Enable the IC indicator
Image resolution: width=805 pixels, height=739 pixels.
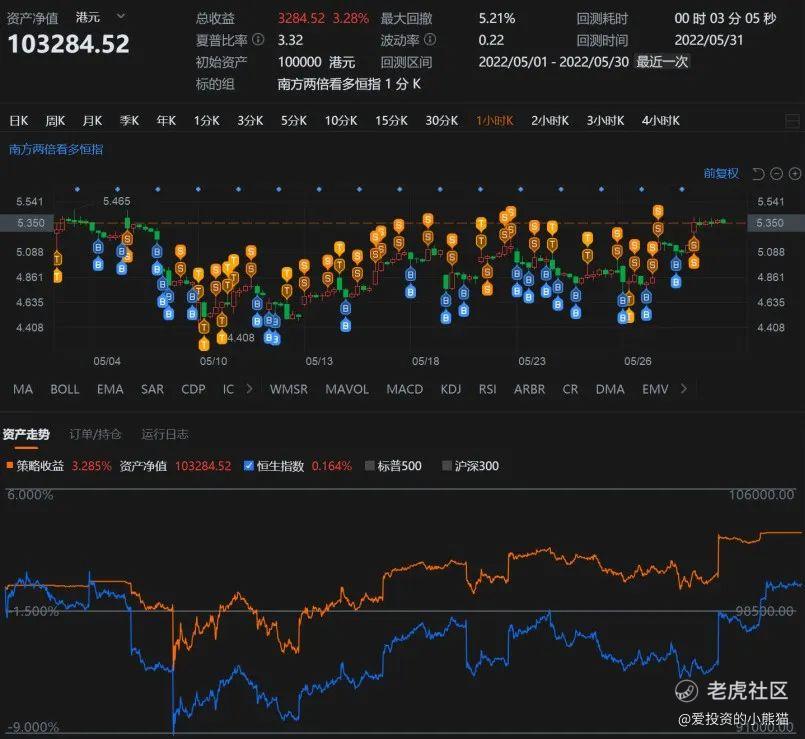coord(228,389)
